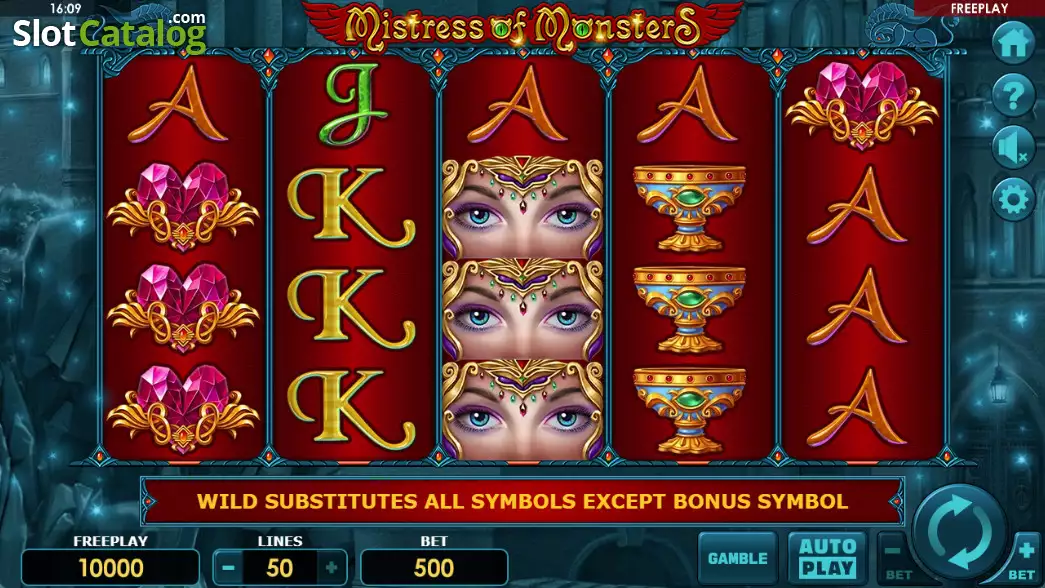Start AUTO PLAY mode
The image size is (1045, 588).
[x=827, y=559]
